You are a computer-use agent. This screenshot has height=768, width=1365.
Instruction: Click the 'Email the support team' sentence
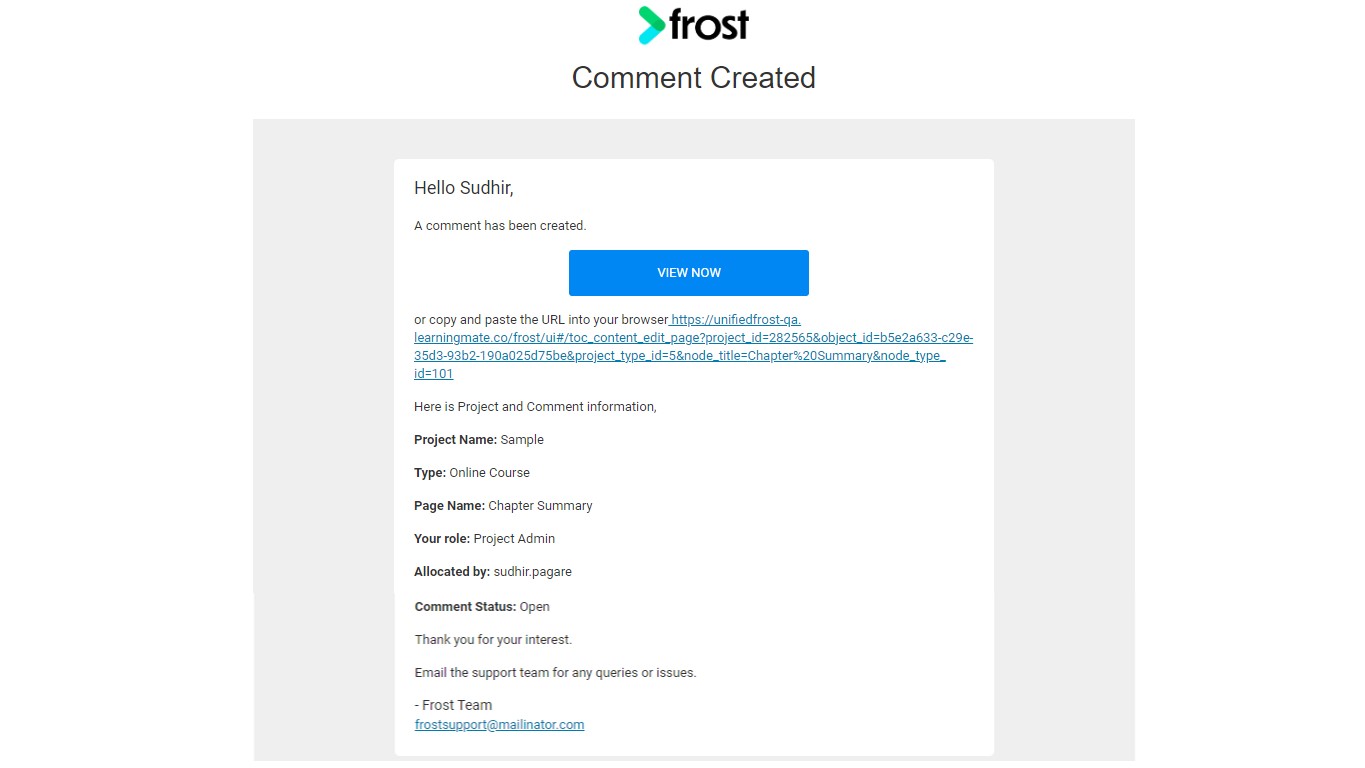(x=555, y=673)
